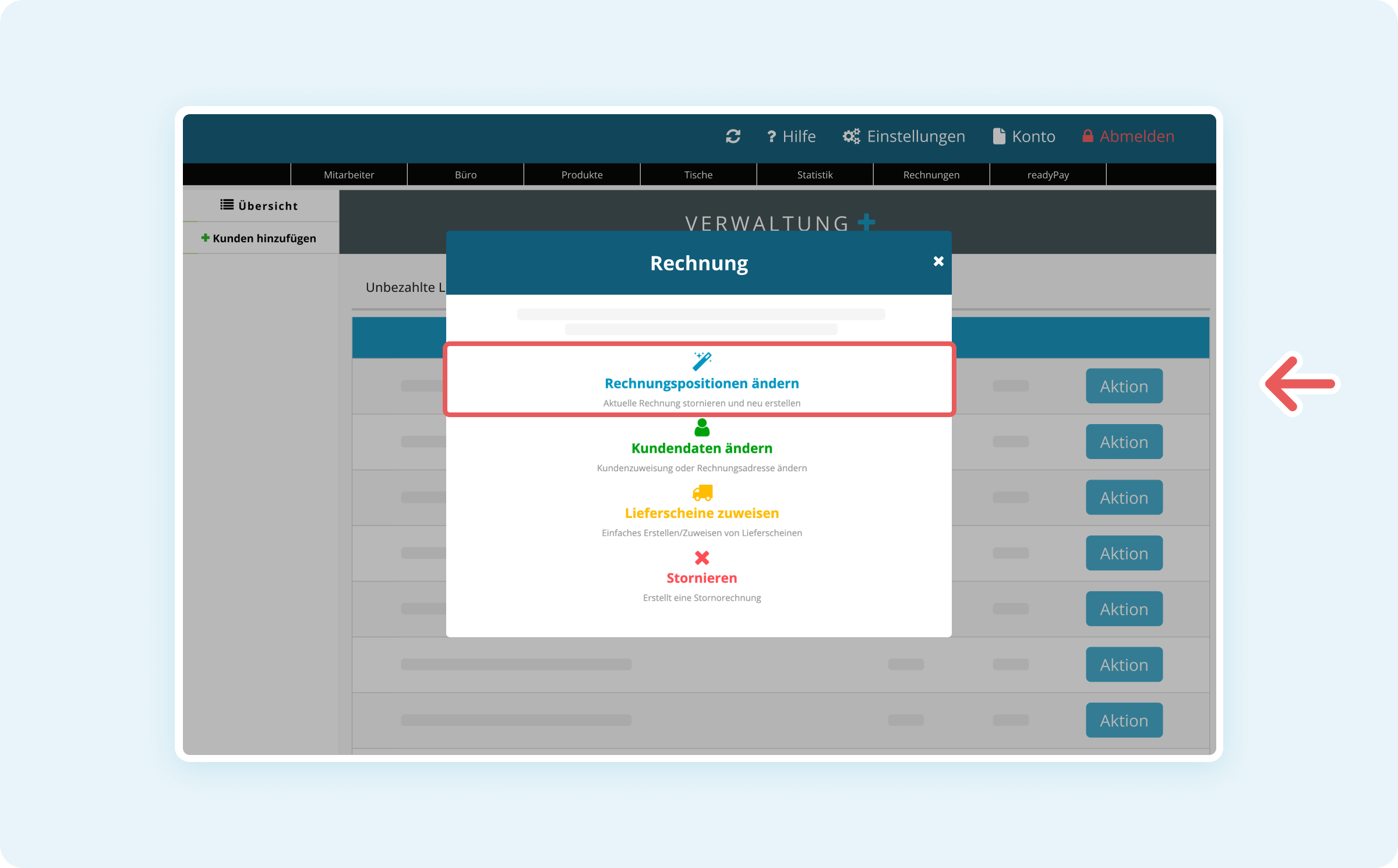Open the Hilfe link
The height and width of the screenshot is (868, 1398).
click(x=791, y=136)
